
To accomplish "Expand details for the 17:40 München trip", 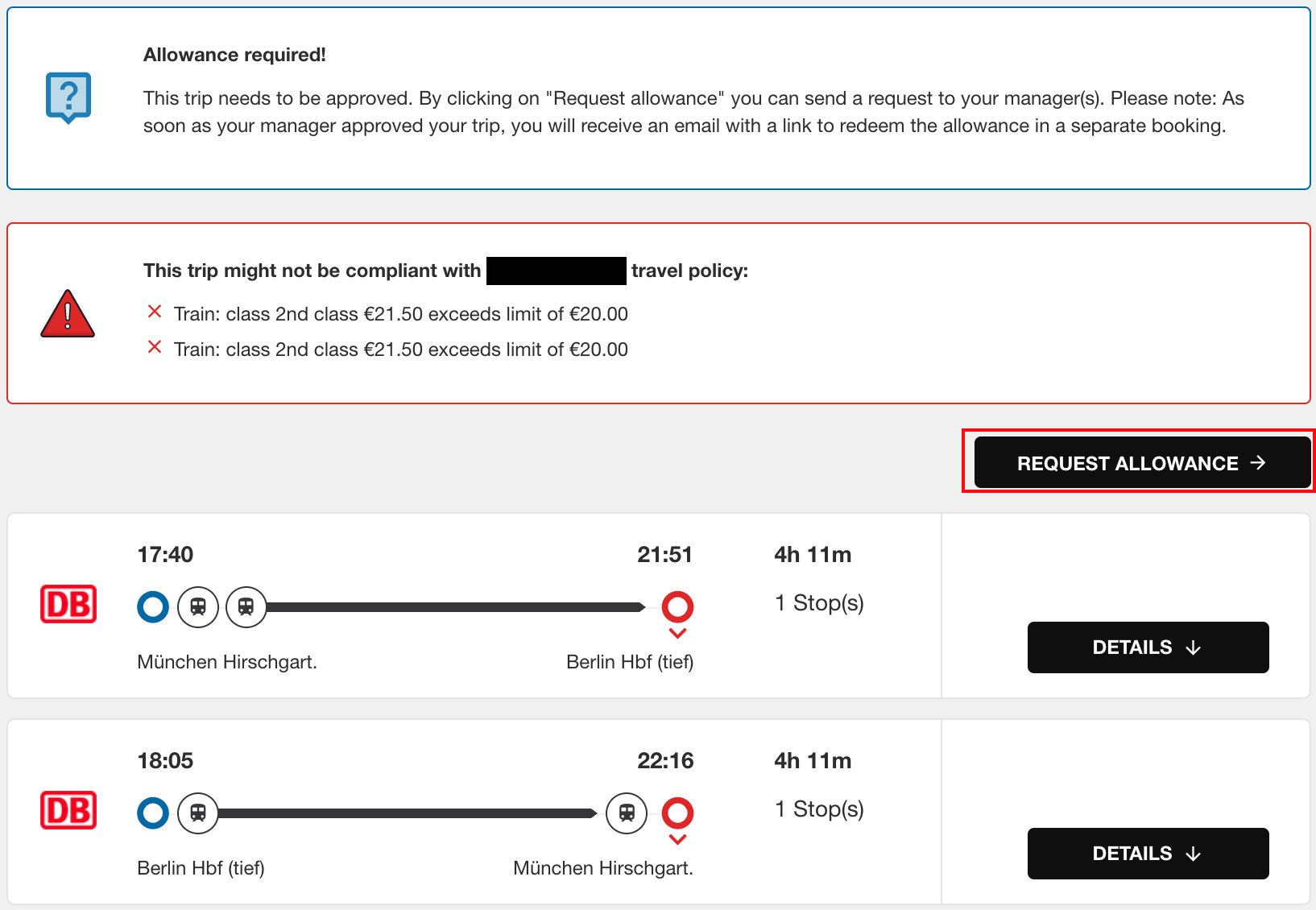I will click(1148, 647).
